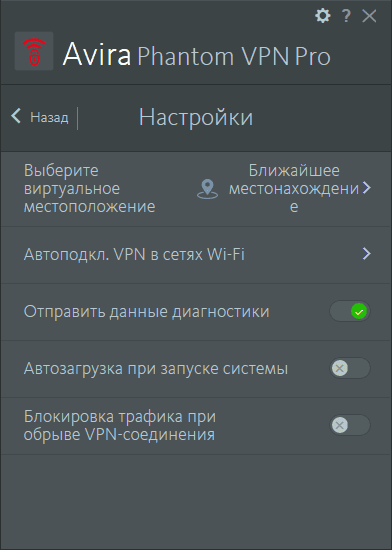Screen dimensions: 392x550
Task: Click the Отправить данные диагностики label
Action: click(x=147, y=311)
